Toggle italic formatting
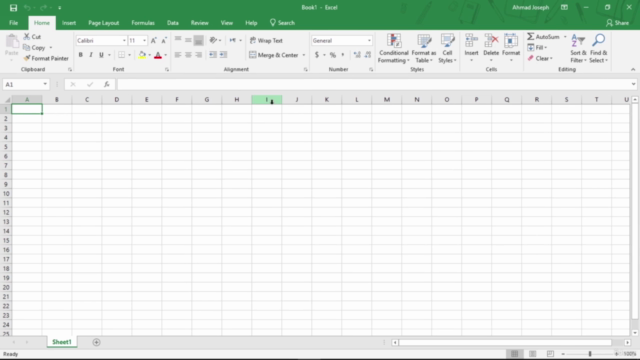The image size is (640, 360). pos(91,55)
